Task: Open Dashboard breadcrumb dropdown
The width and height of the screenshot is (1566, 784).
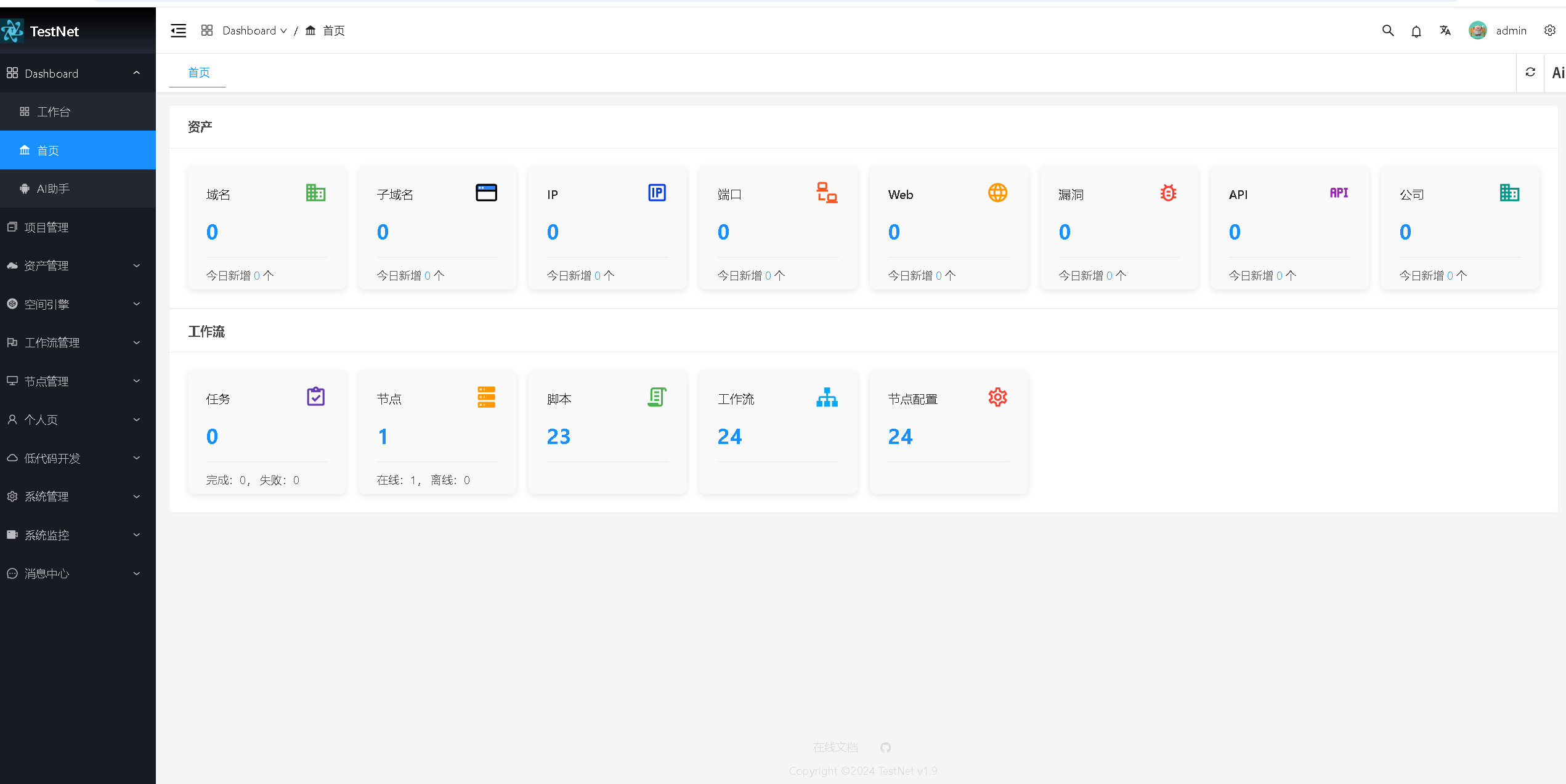Action: tap(254, 31)
